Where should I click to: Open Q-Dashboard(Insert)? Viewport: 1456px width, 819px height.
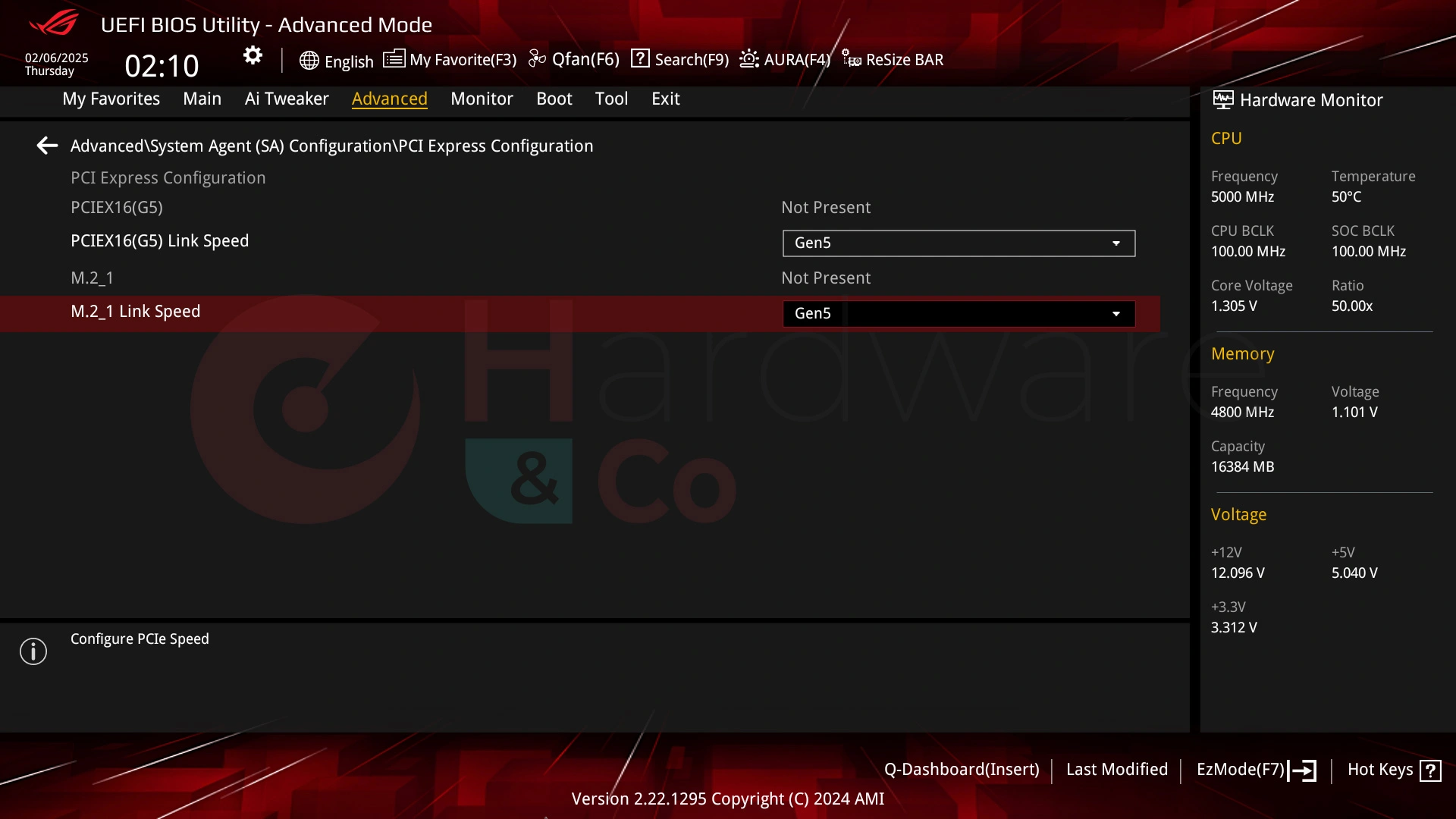[962, 769]
